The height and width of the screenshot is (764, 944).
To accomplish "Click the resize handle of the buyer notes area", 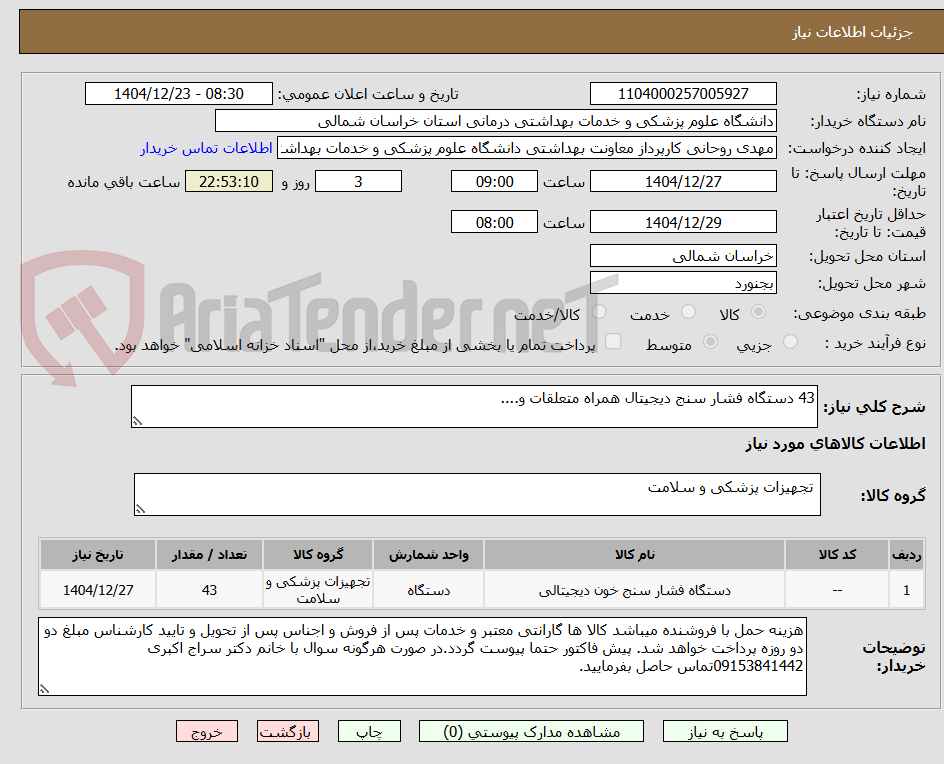I will tap(44, 689).
